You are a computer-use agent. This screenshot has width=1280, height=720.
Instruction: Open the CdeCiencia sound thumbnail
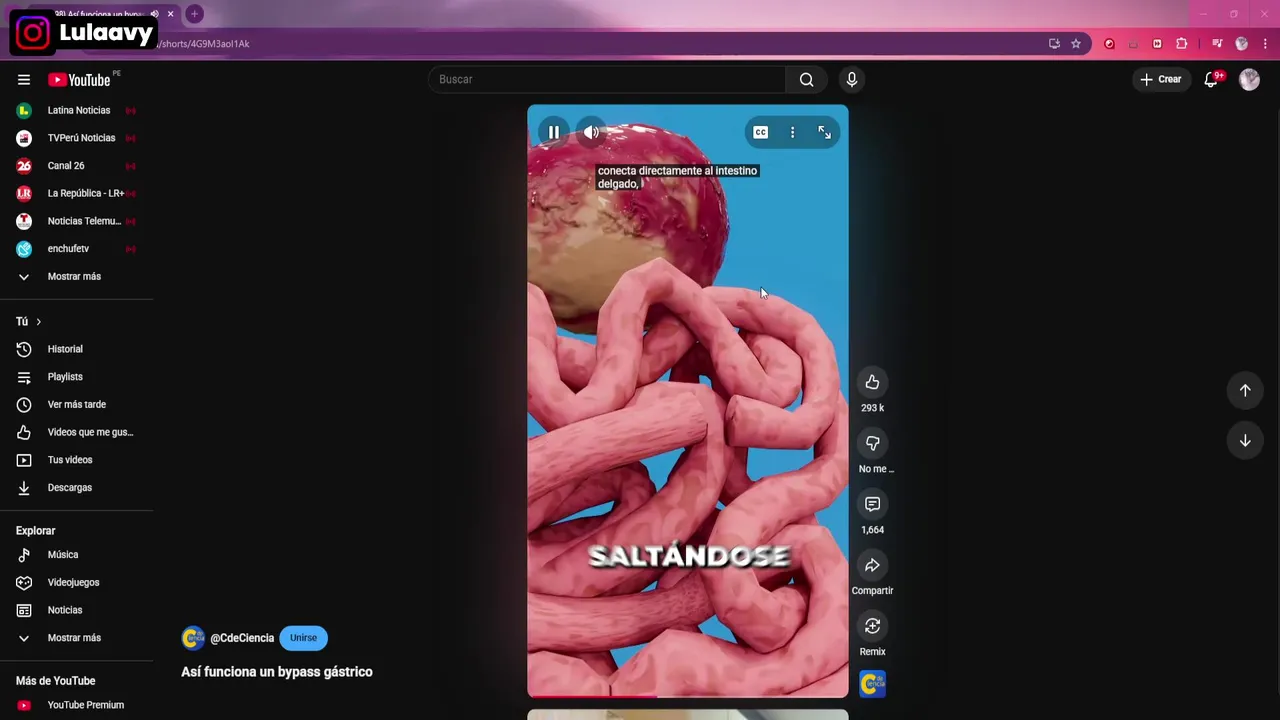tap(872, 684)
